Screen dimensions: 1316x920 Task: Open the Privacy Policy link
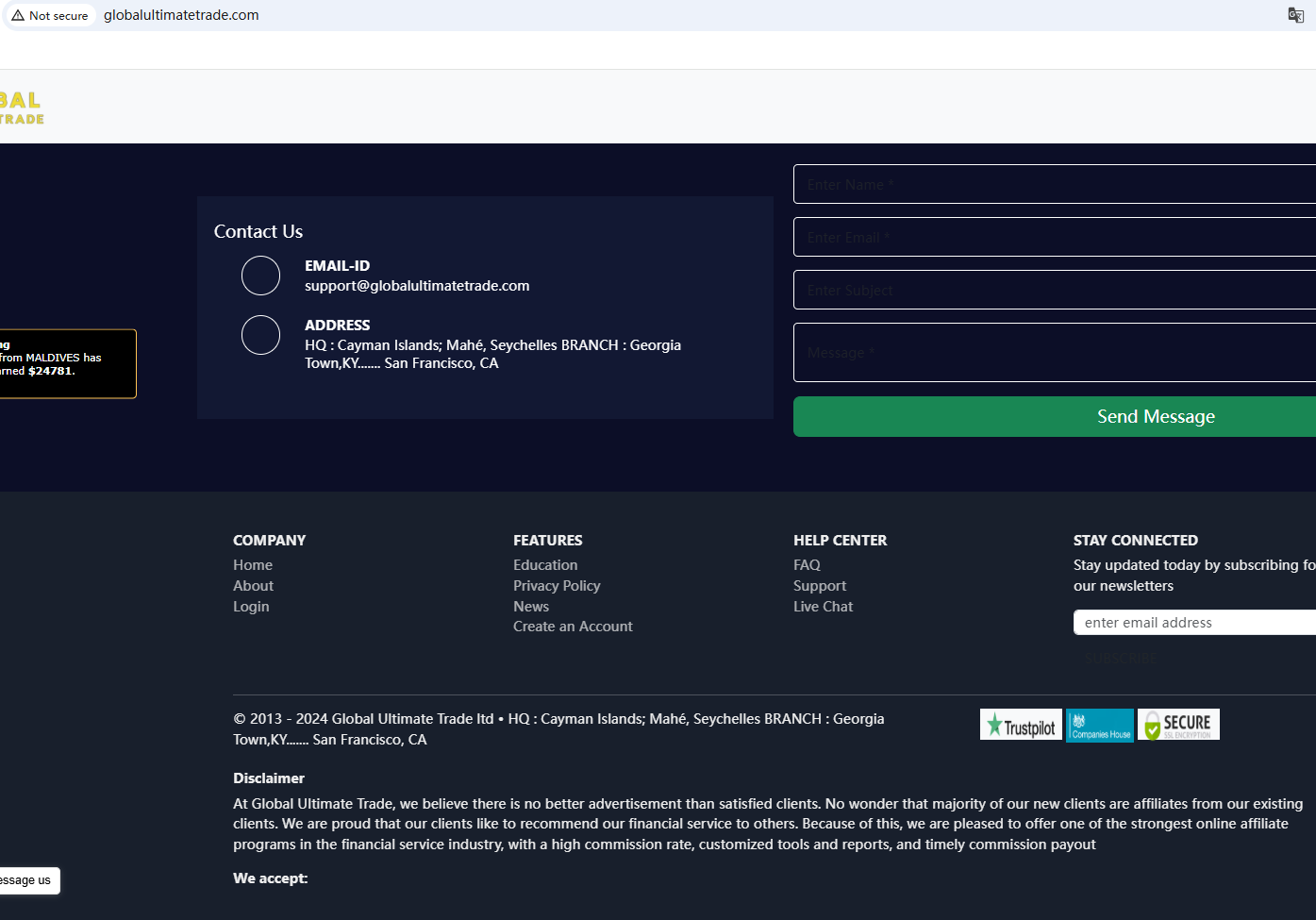pyautogui.click(x=557, y=586)
